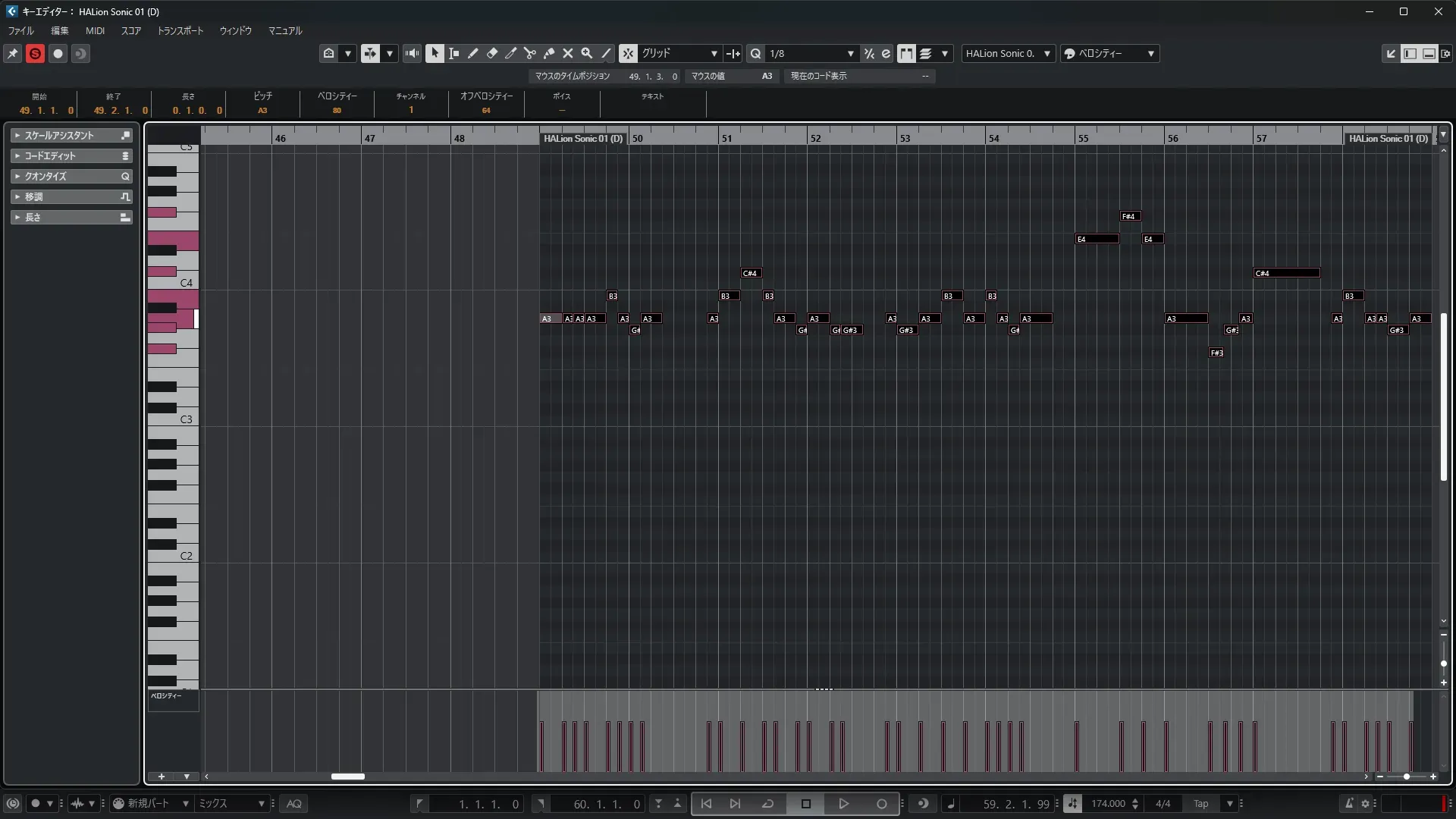Select the Line drawing tool
The image size is (1456, 819).
click(x=606, y=53)
